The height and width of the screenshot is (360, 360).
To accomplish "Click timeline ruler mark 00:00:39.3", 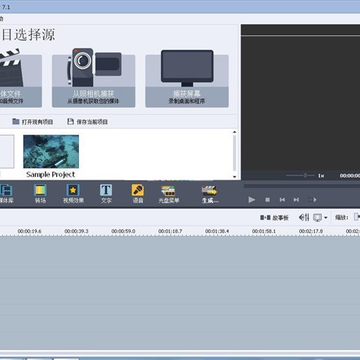I will [76, 231].
